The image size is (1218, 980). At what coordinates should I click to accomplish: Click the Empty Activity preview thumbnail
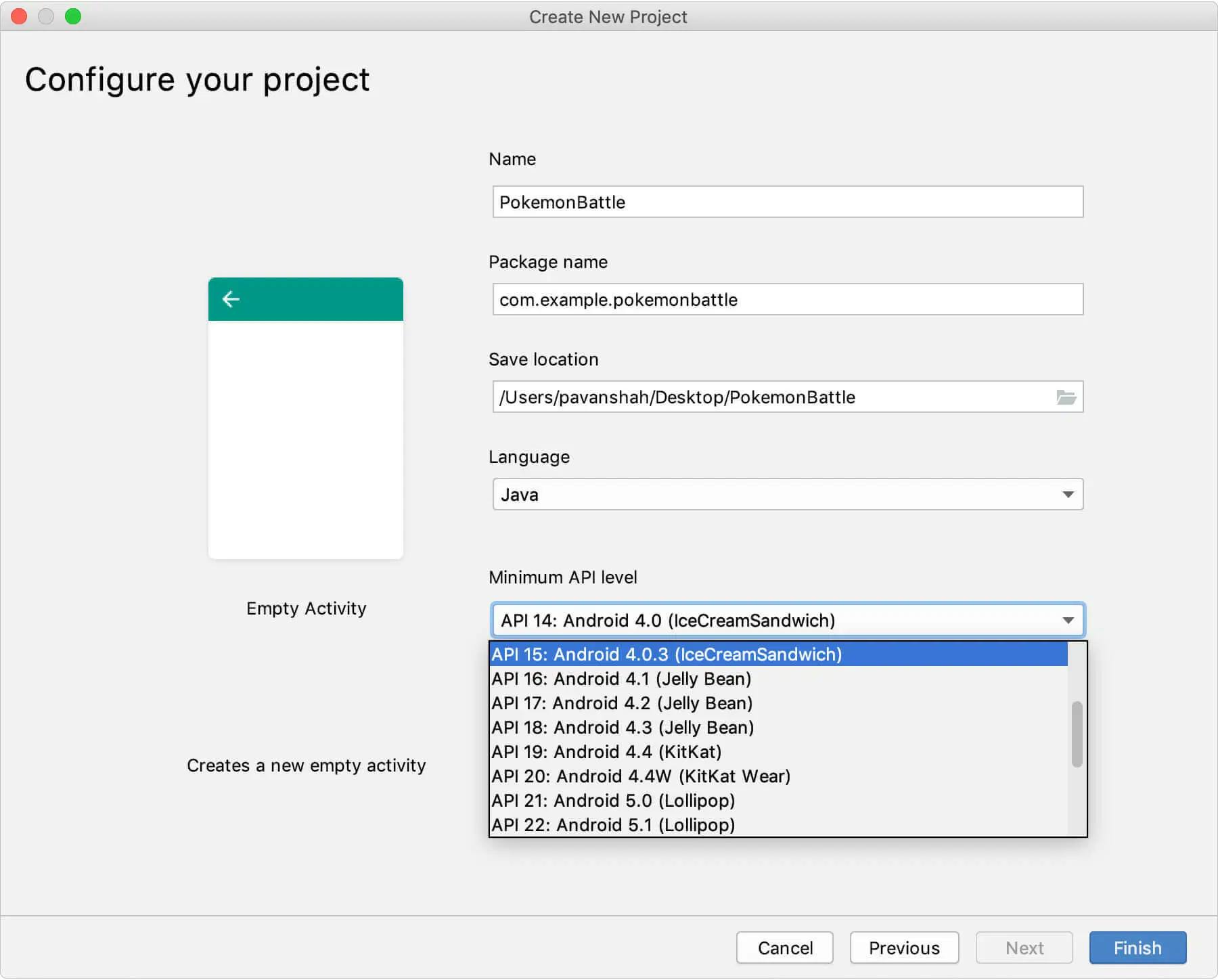306,418
